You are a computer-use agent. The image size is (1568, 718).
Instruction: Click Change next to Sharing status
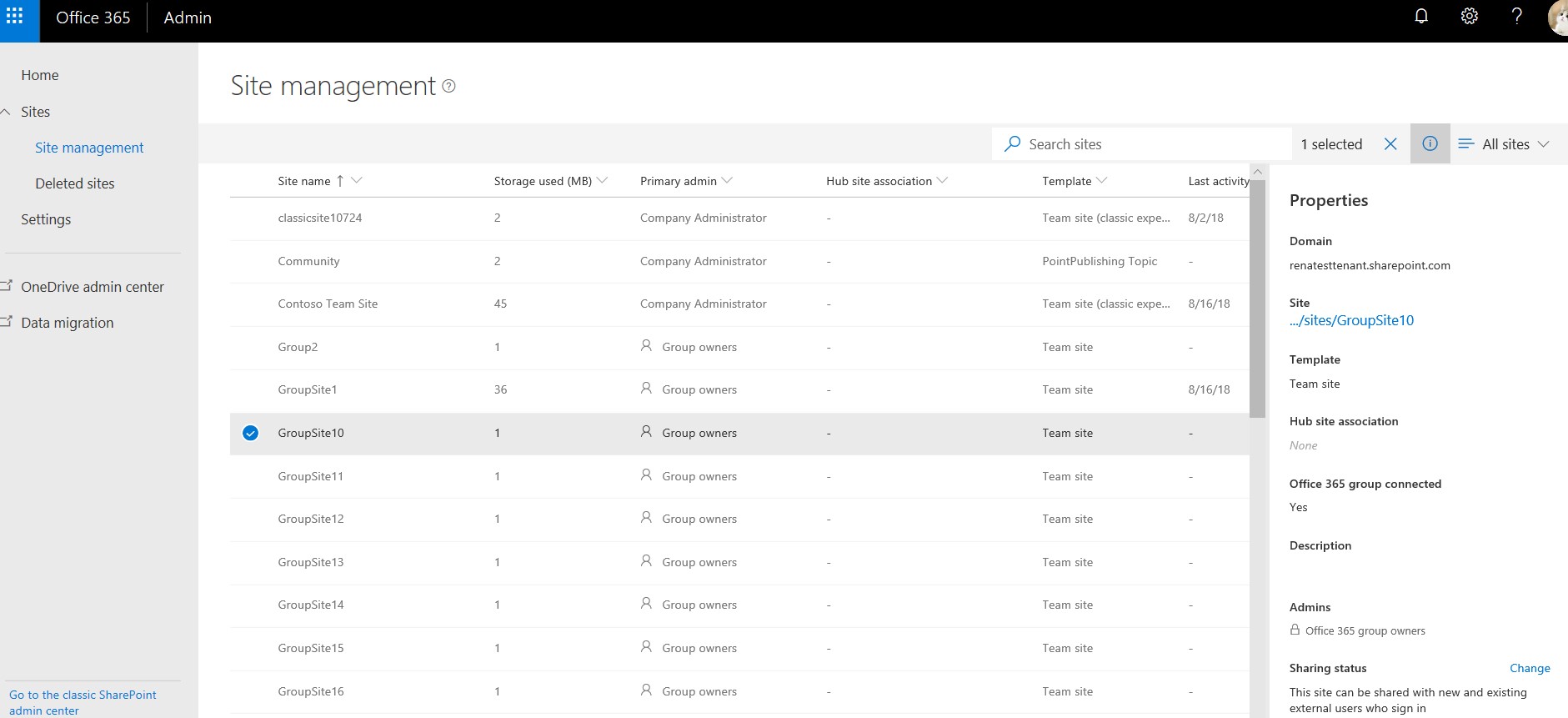pyautogui.click(x=1530, y=668)
